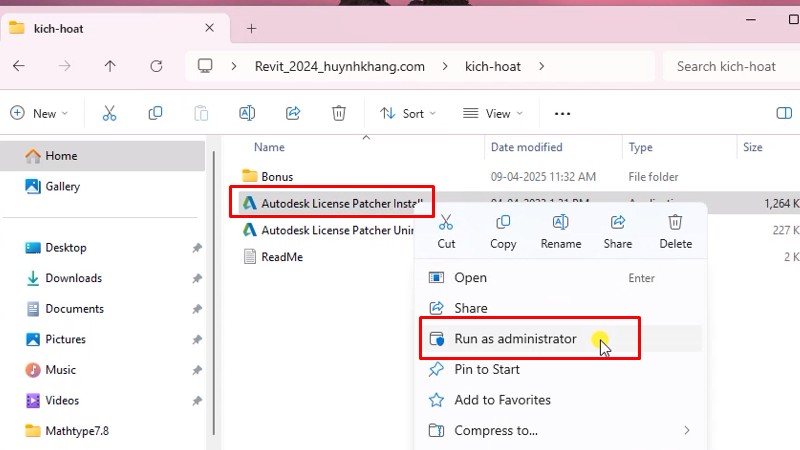Go back with the left arrow

(19, 66)
